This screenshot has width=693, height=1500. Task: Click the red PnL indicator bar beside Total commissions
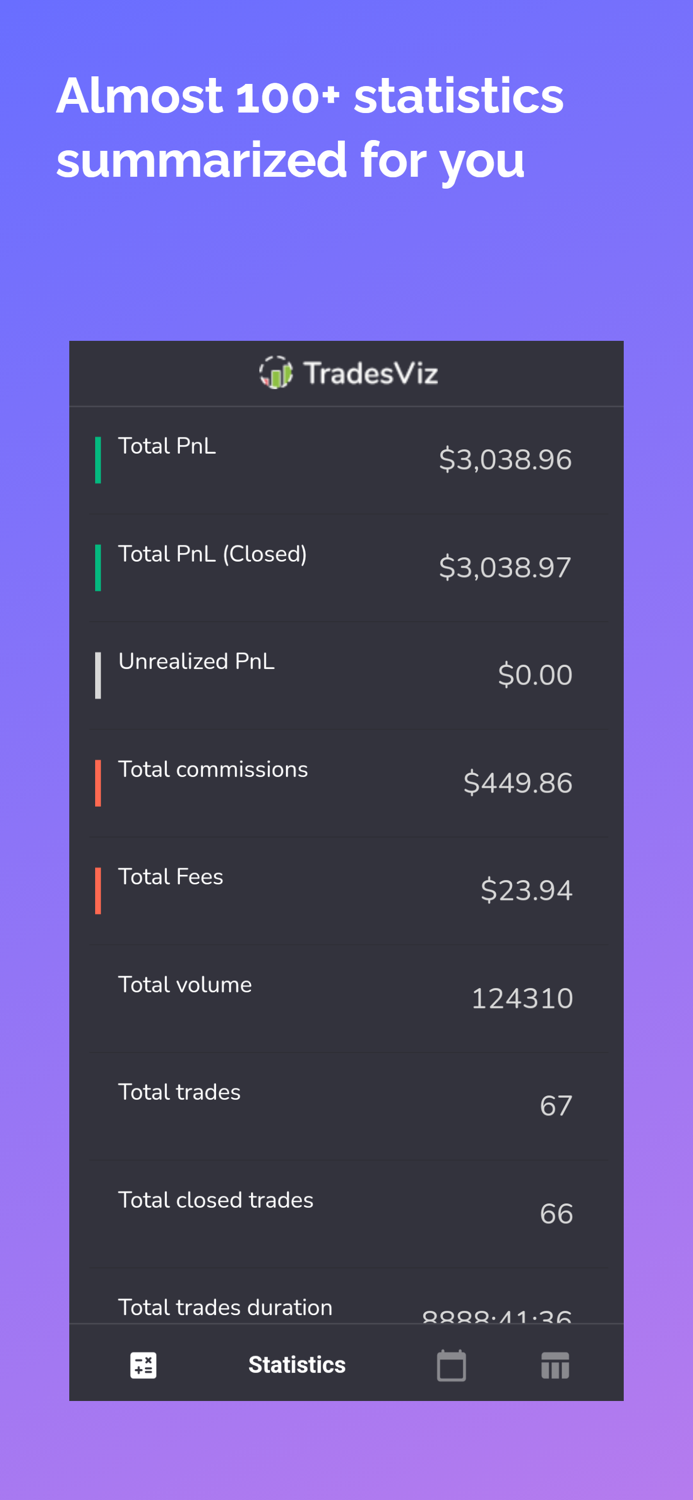click(98, 782)
